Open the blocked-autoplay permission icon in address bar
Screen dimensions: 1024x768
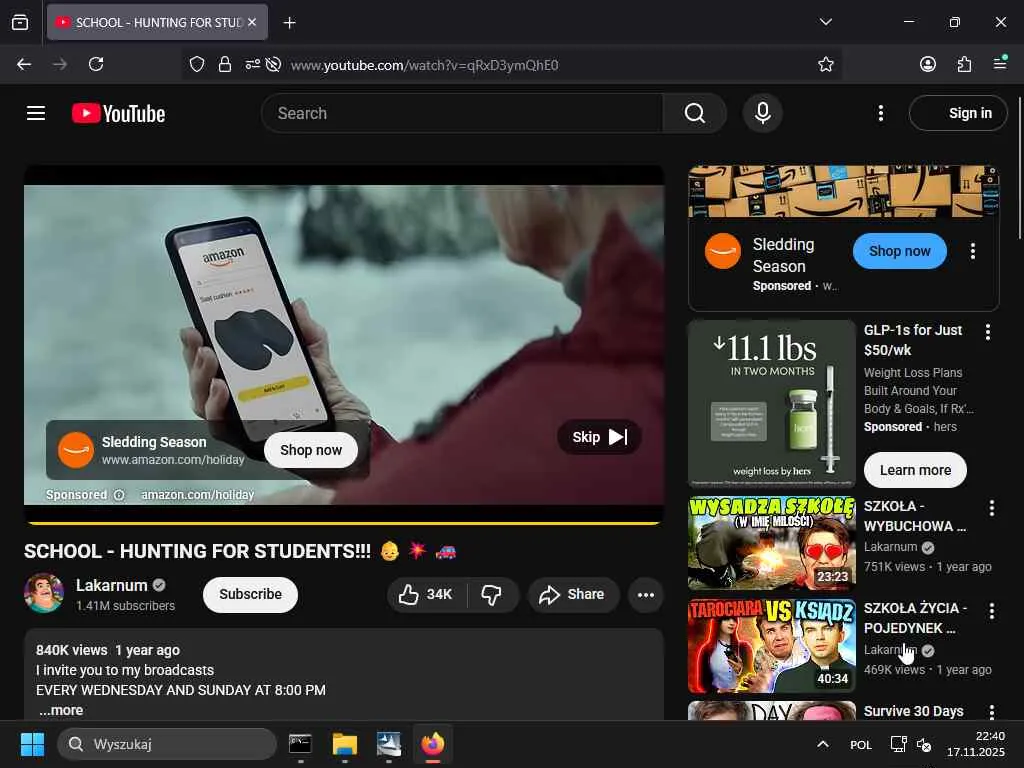[x=274, y=64]
